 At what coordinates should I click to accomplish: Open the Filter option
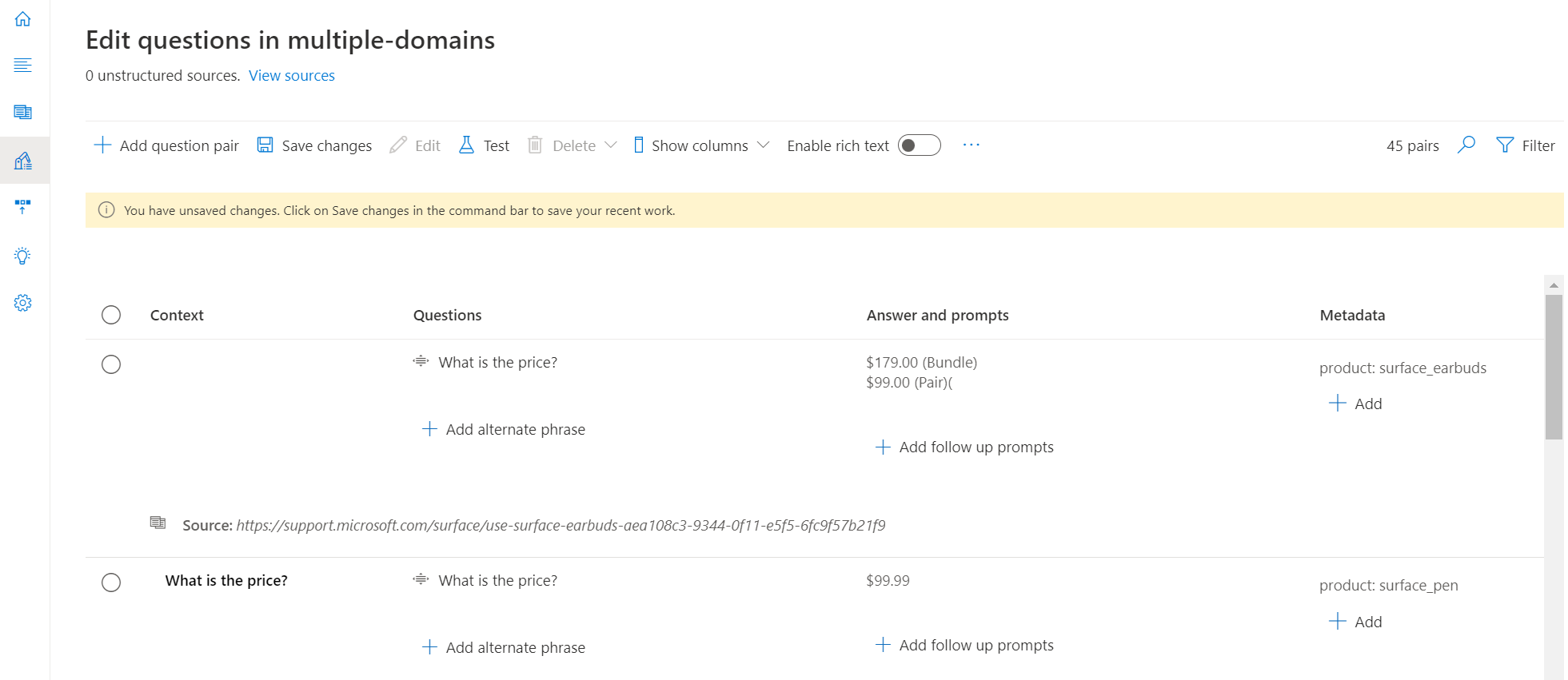tap(1525, 145)
